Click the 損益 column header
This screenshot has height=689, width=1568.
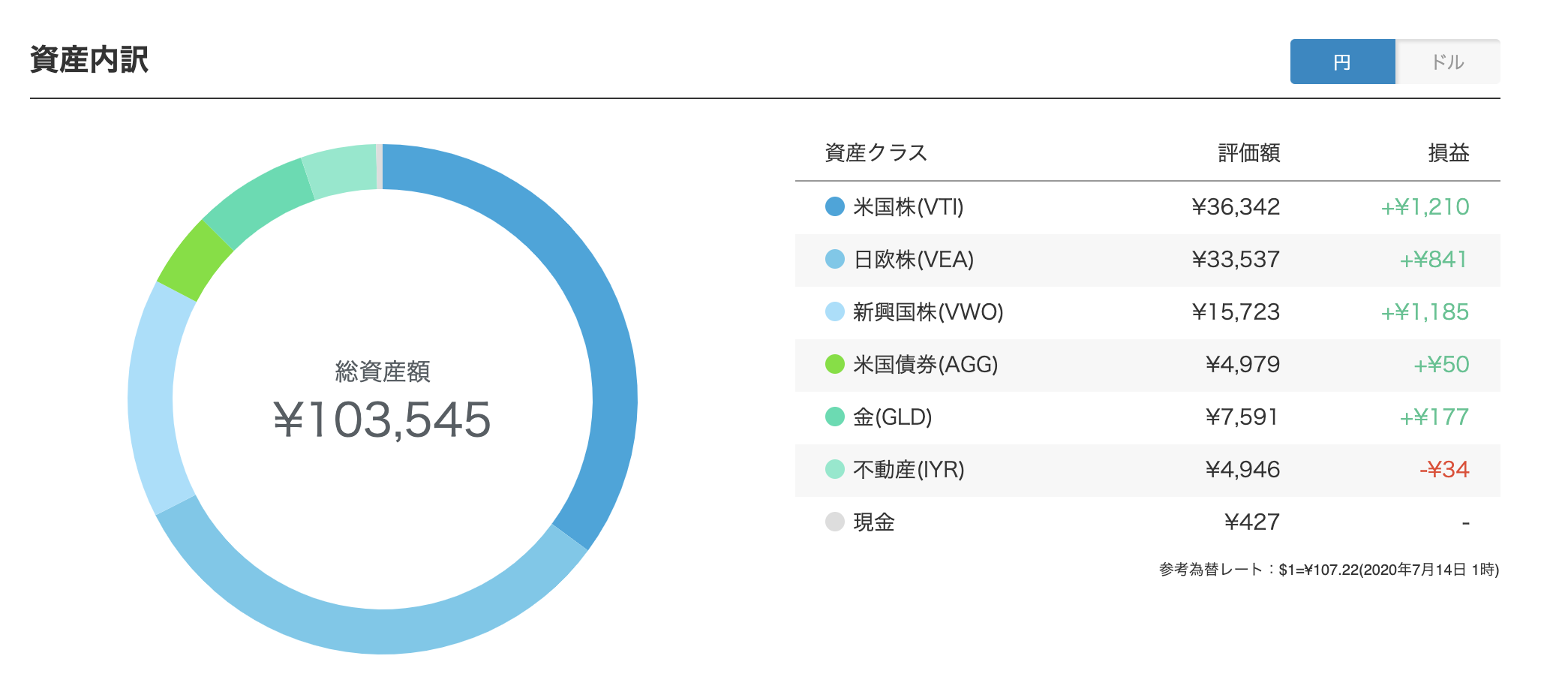pos(1449,152)
